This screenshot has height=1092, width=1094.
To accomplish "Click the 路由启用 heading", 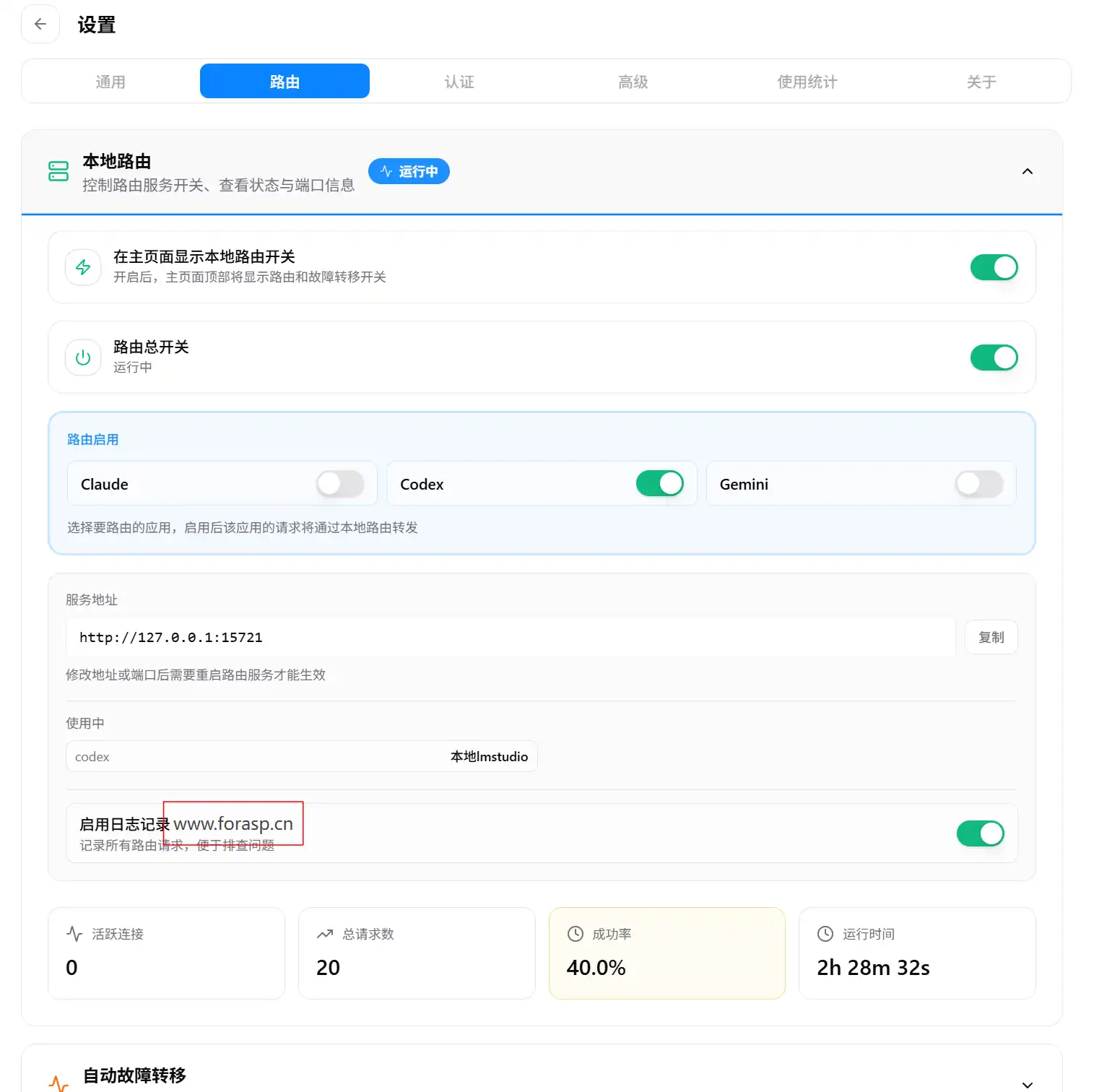I will [92, 439].
